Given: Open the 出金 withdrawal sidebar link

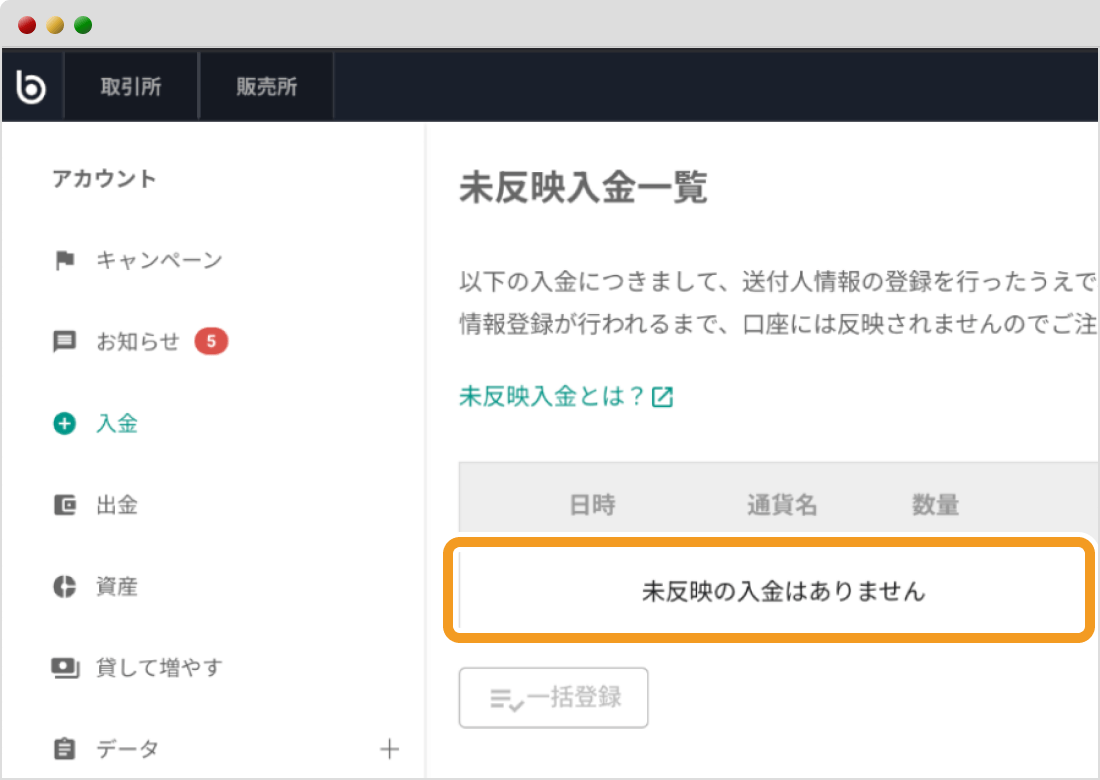Looking at the screenshot, I should [x=117, y=505].
